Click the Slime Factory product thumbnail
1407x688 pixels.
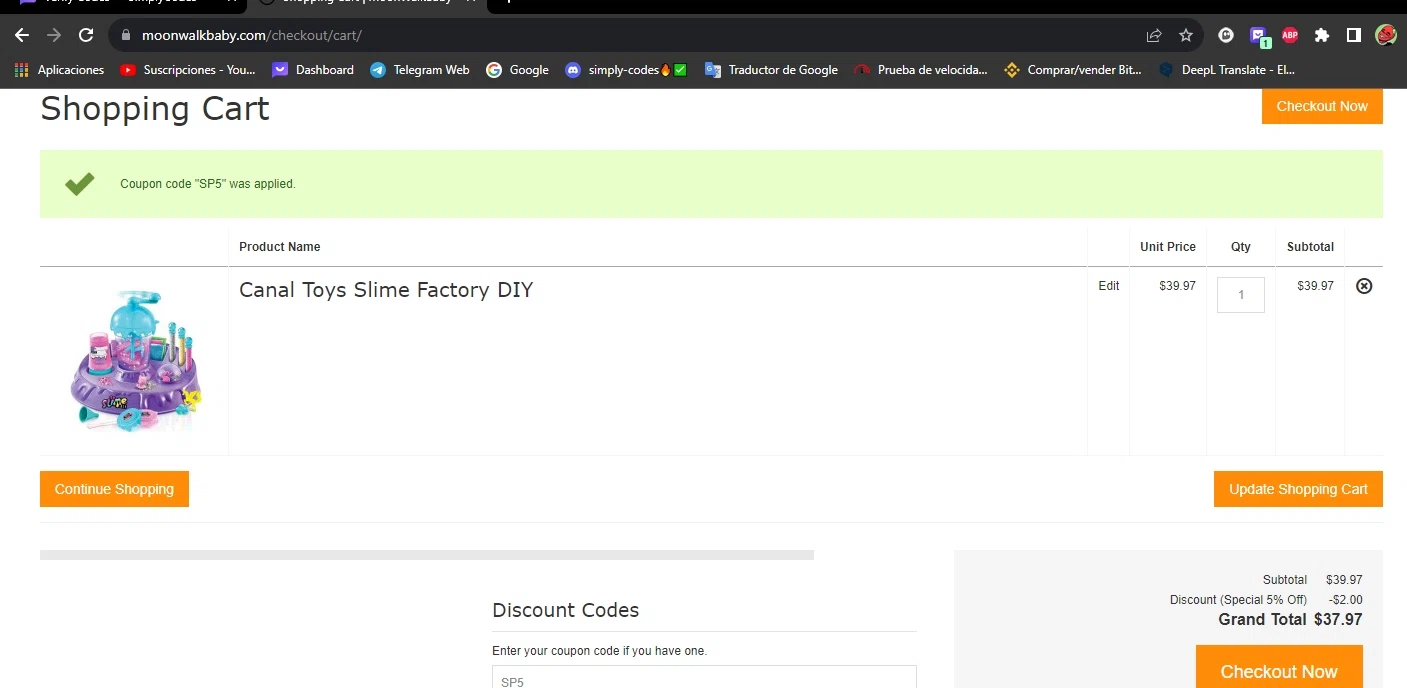point(136,361)
